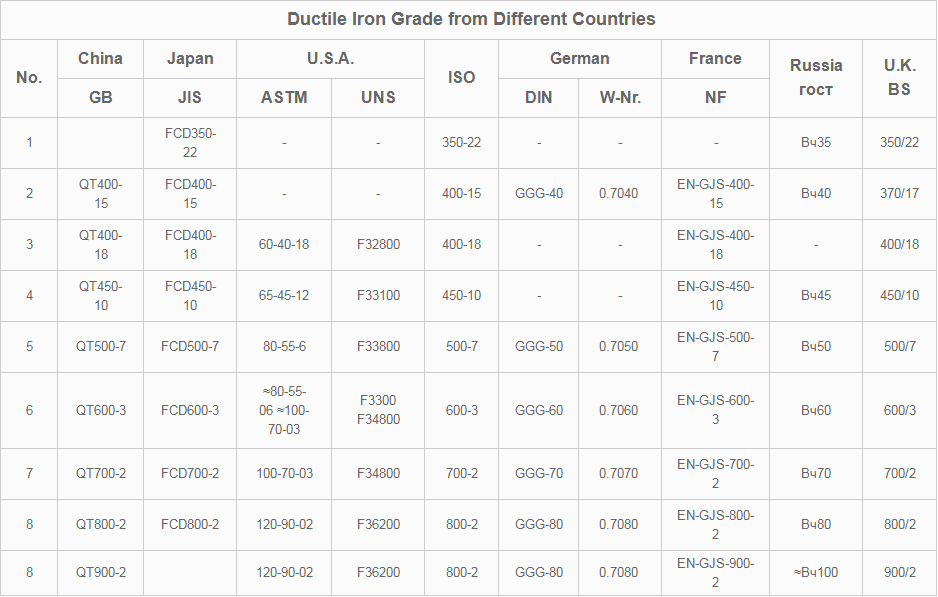Image resolution: width=938 pixels, height=597 pixels.
Task: Select the GGG-40 cell
Action: [538, 193]
